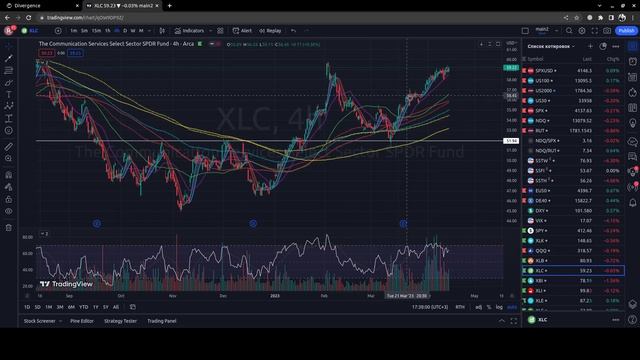Open chart settings gear icon
The height and width of the screenshot is (360, 640).
[582, 31]
